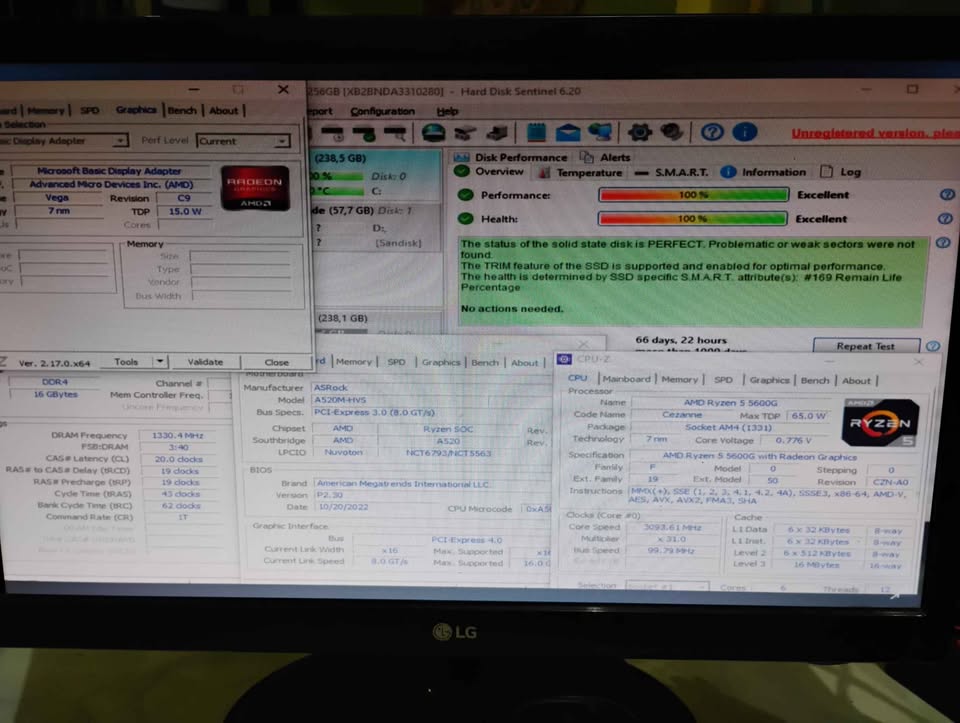Image resolution: width=960 pixels, height=723 pixels.
Task: Switch to the Information tab in Hard Disk Sentinel
Action: (763, 173)
